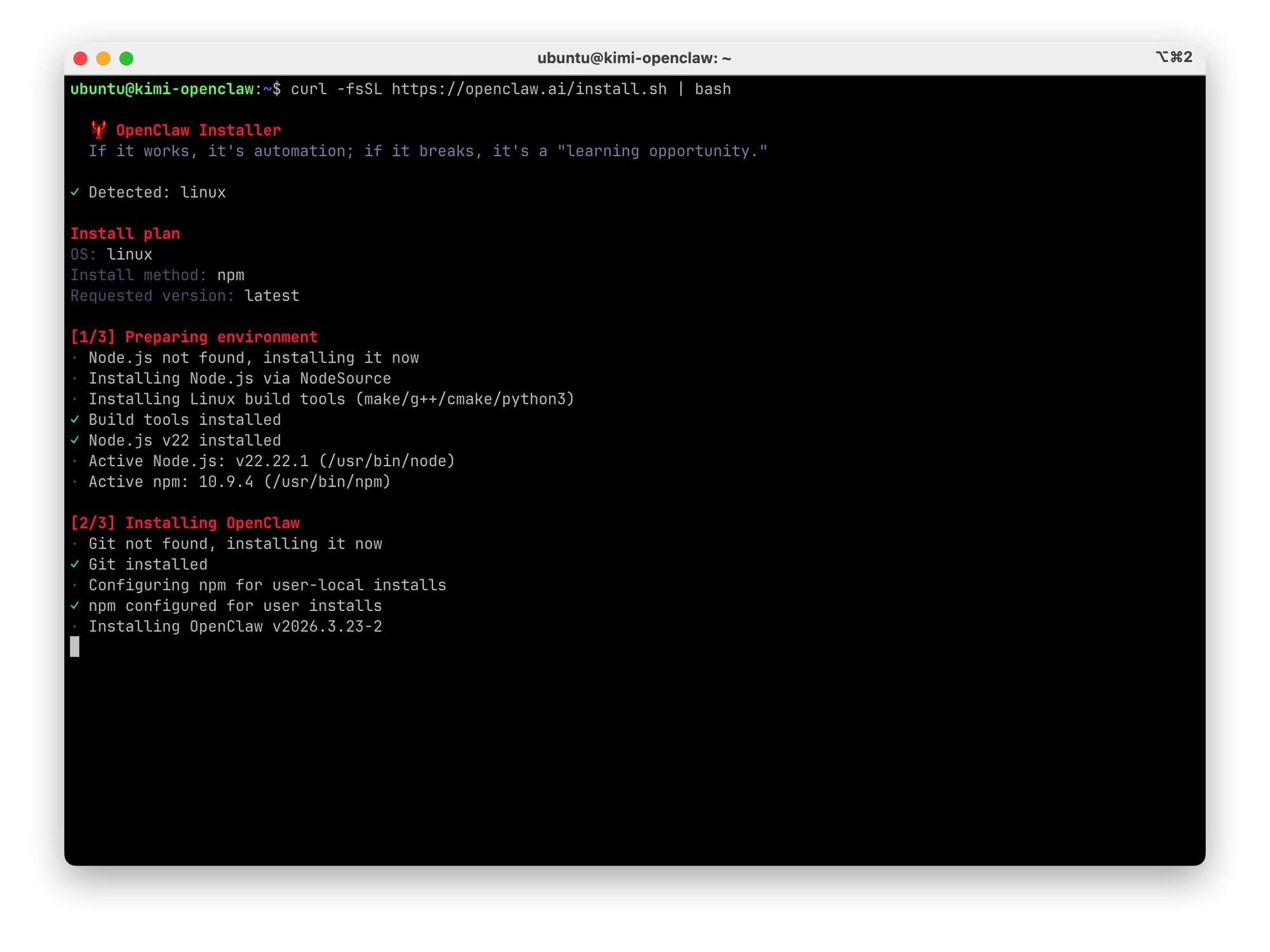The image size is (1270, 952).
Task: Click checkmark beside Git installed
Action: [x=75, y=564]
